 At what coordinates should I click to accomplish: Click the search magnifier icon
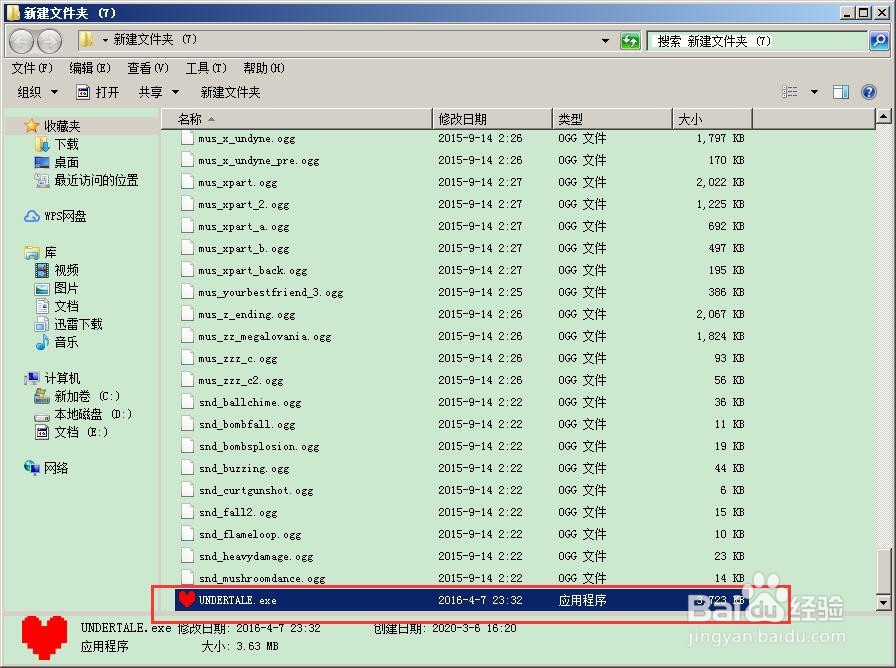[x=878, y=41]
